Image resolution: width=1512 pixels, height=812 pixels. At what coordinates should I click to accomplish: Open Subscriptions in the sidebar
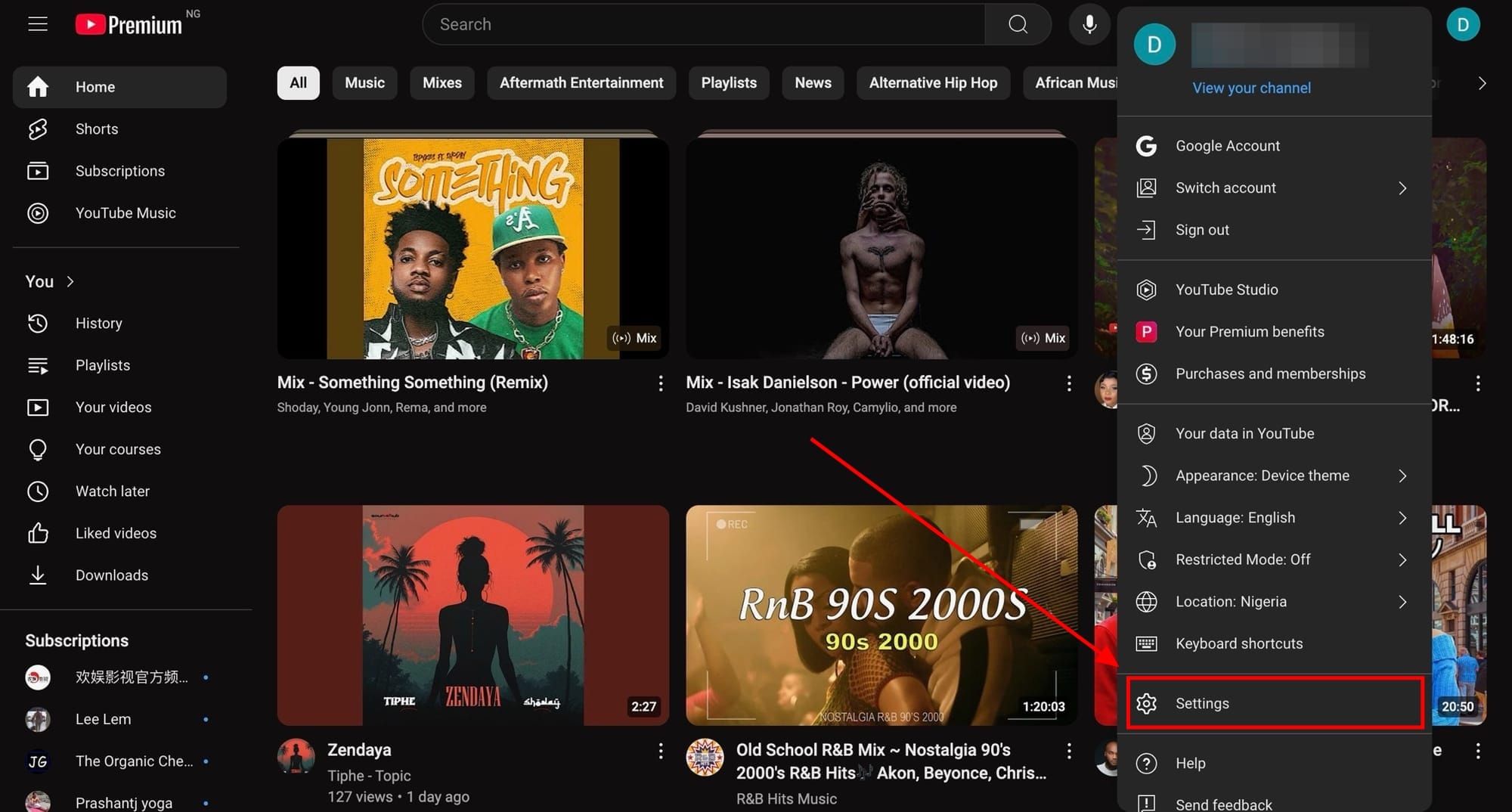click(x=119, y=171)
